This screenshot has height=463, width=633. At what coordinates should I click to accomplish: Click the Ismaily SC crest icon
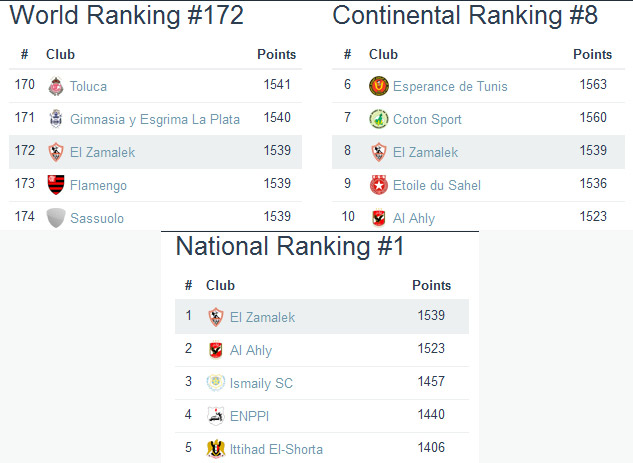click(x=215, y=383)
